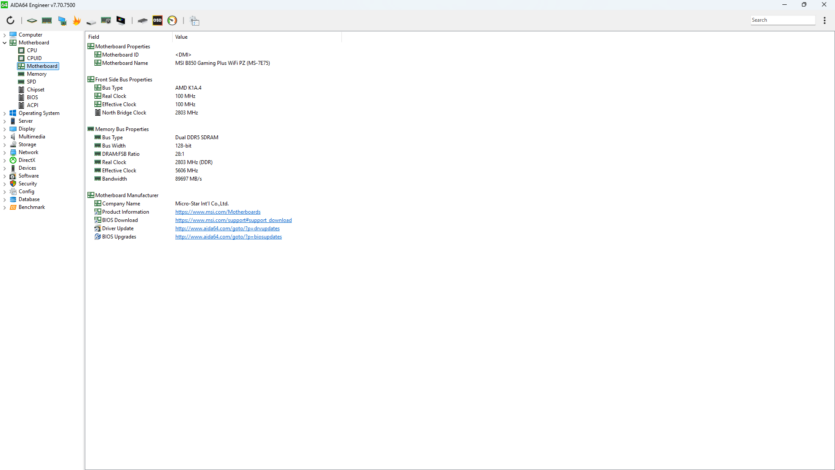The width and height of the screenshot is (835, 470).
Task: Click the flame stability test icon
Action: (76, 20)
